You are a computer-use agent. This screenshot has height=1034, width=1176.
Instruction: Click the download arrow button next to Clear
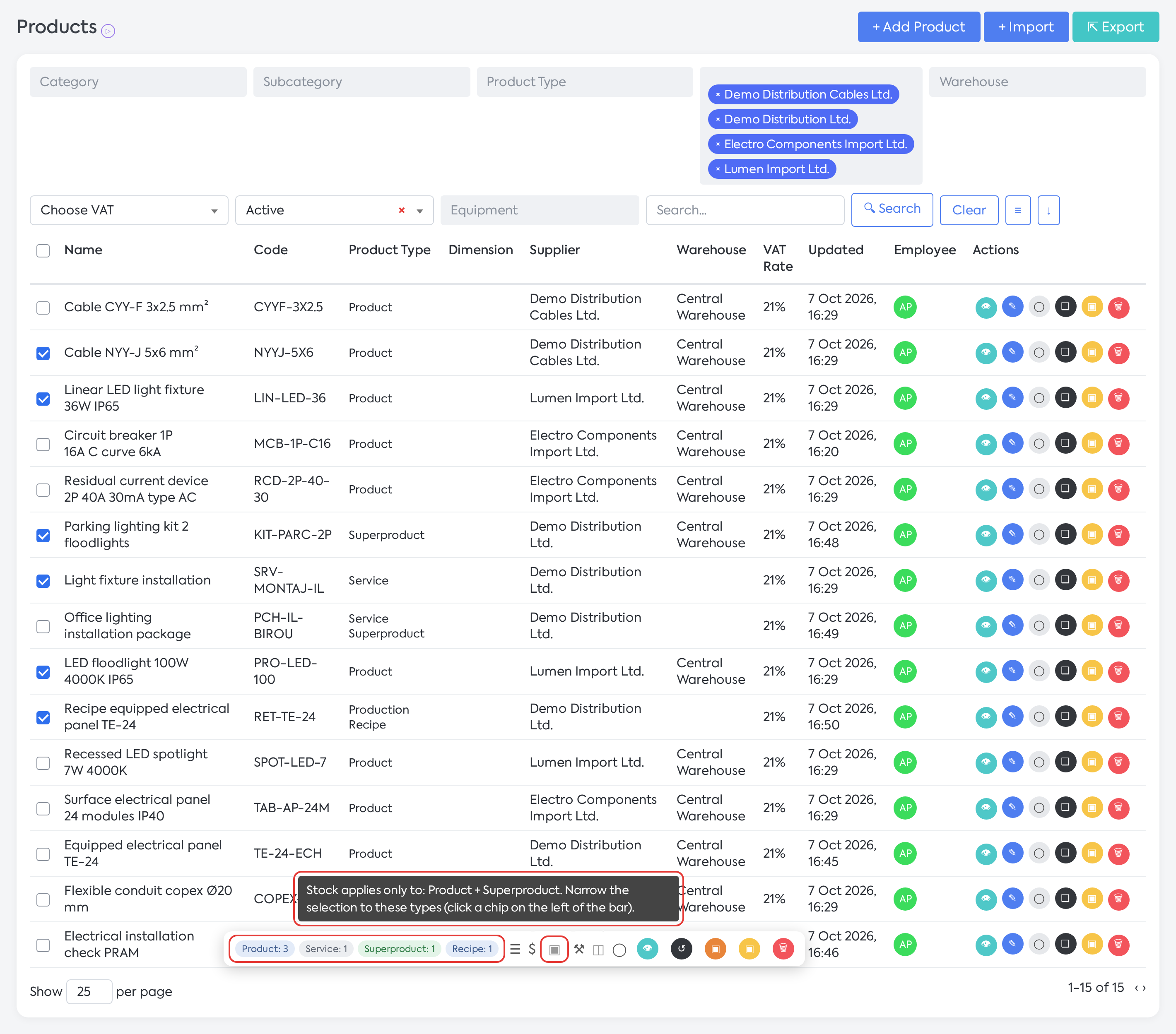1049,210
